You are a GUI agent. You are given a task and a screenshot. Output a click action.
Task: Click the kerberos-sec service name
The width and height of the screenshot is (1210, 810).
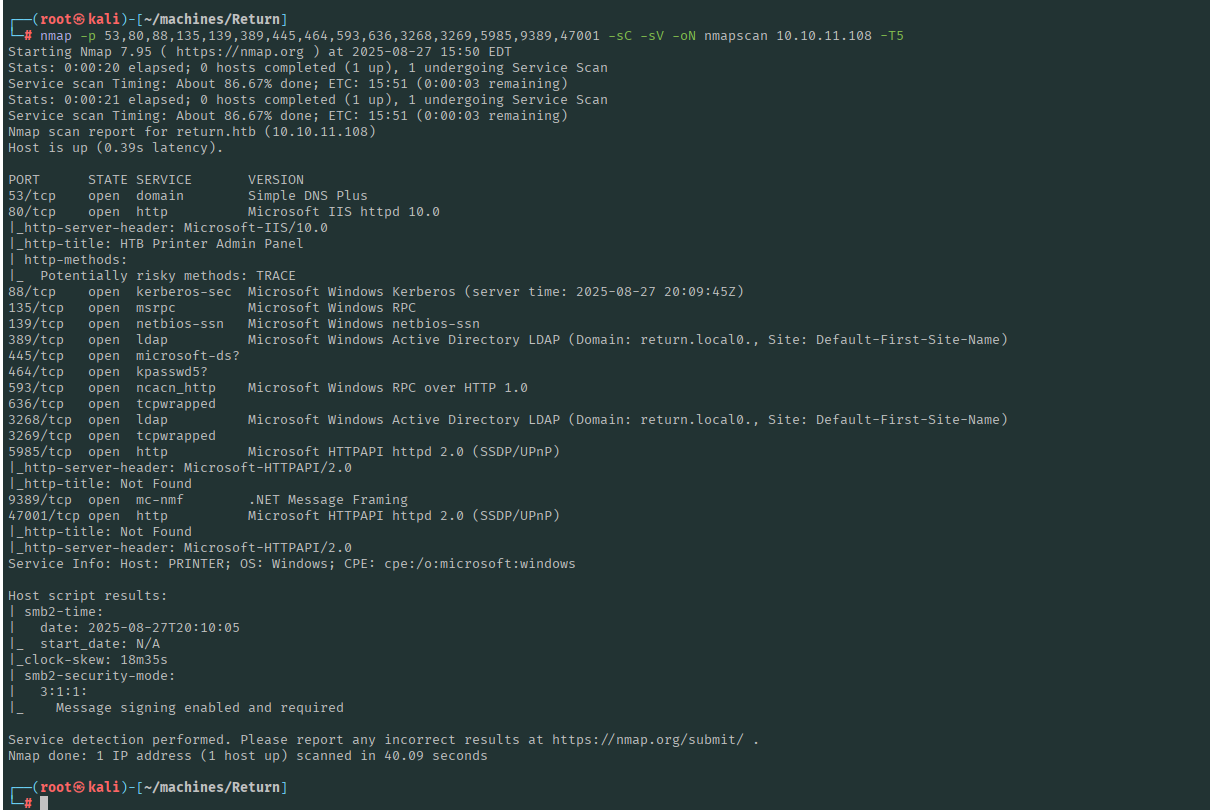click(183, 292)
